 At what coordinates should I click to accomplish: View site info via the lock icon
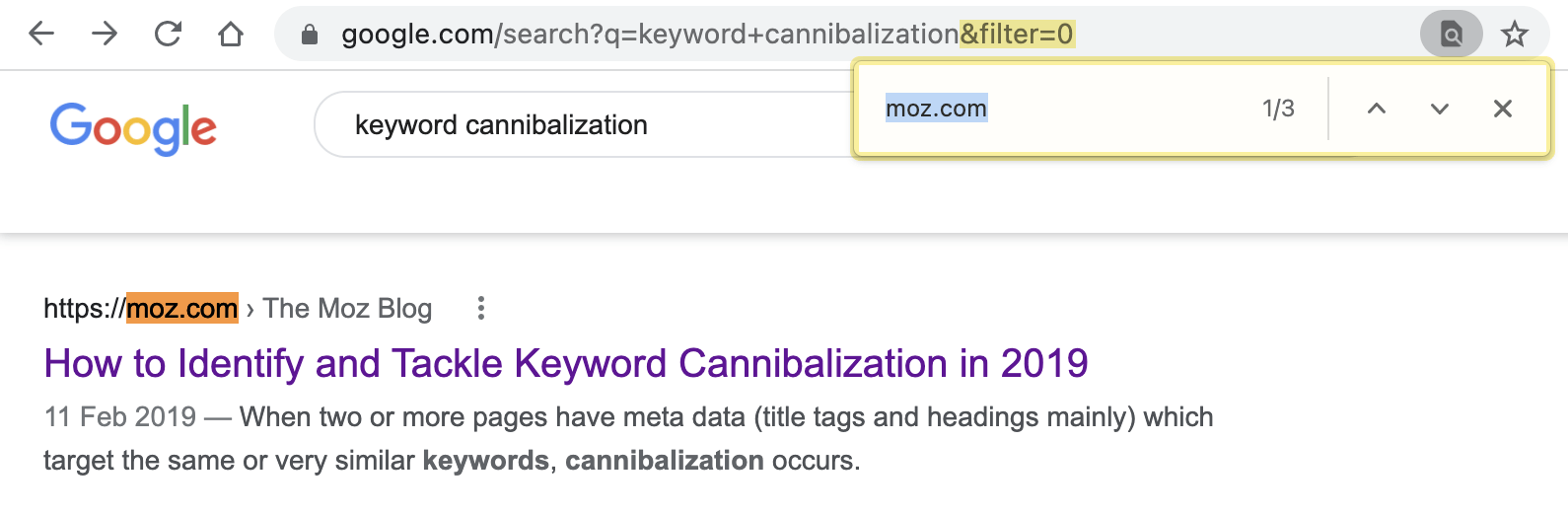310,36
